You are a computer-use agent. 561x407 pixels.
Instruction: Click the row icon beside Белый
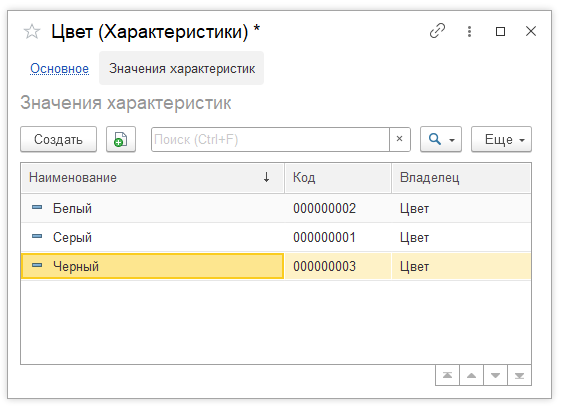37,207
